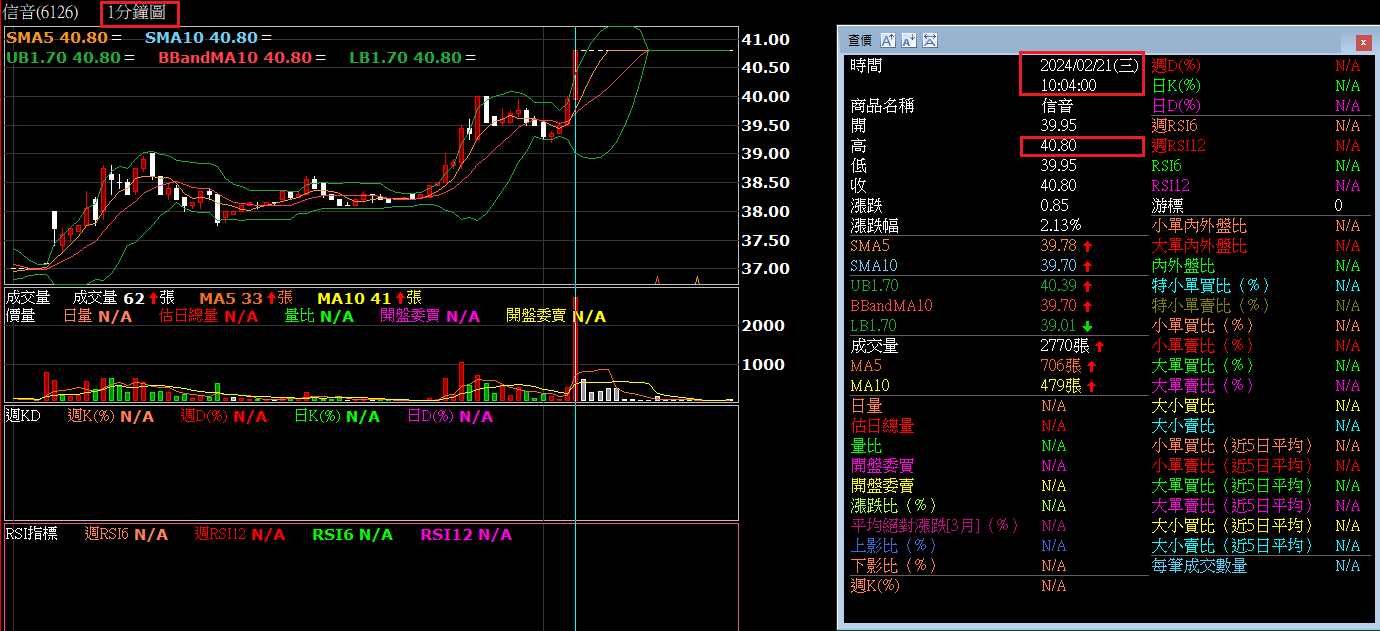Select the 週KD indicator pane label
Image resolution: width=1380 pixels, height=631 pixels.
pyautogui.click(x=23, y=416)
